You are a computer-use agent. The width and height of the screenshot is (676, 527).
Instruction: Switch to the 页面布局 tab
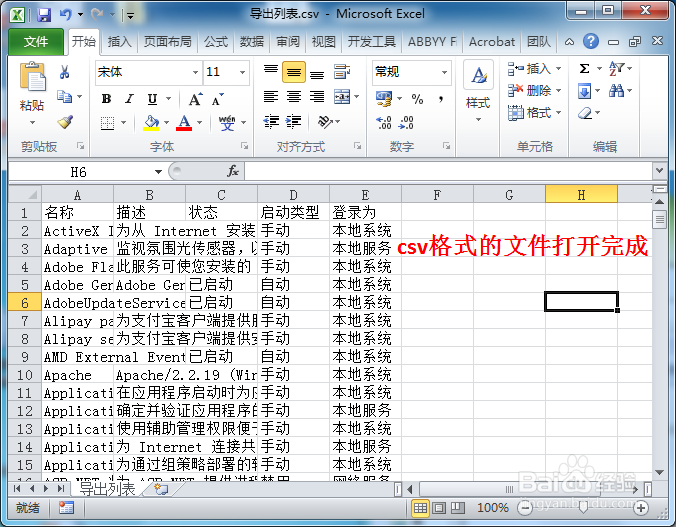click(x=167, y=42)
